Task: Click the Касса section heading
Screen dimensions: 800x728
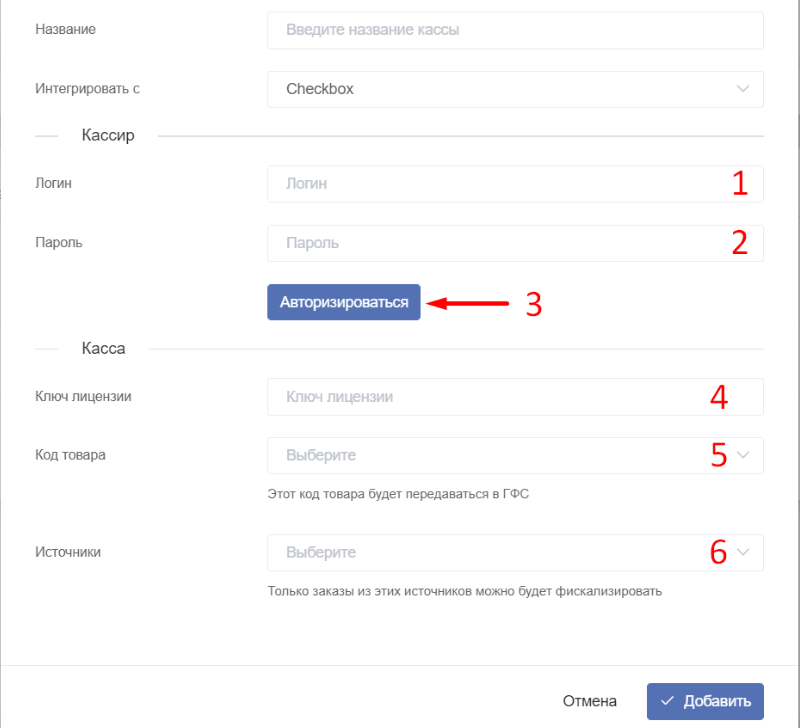Action: (x=104, y=348)
